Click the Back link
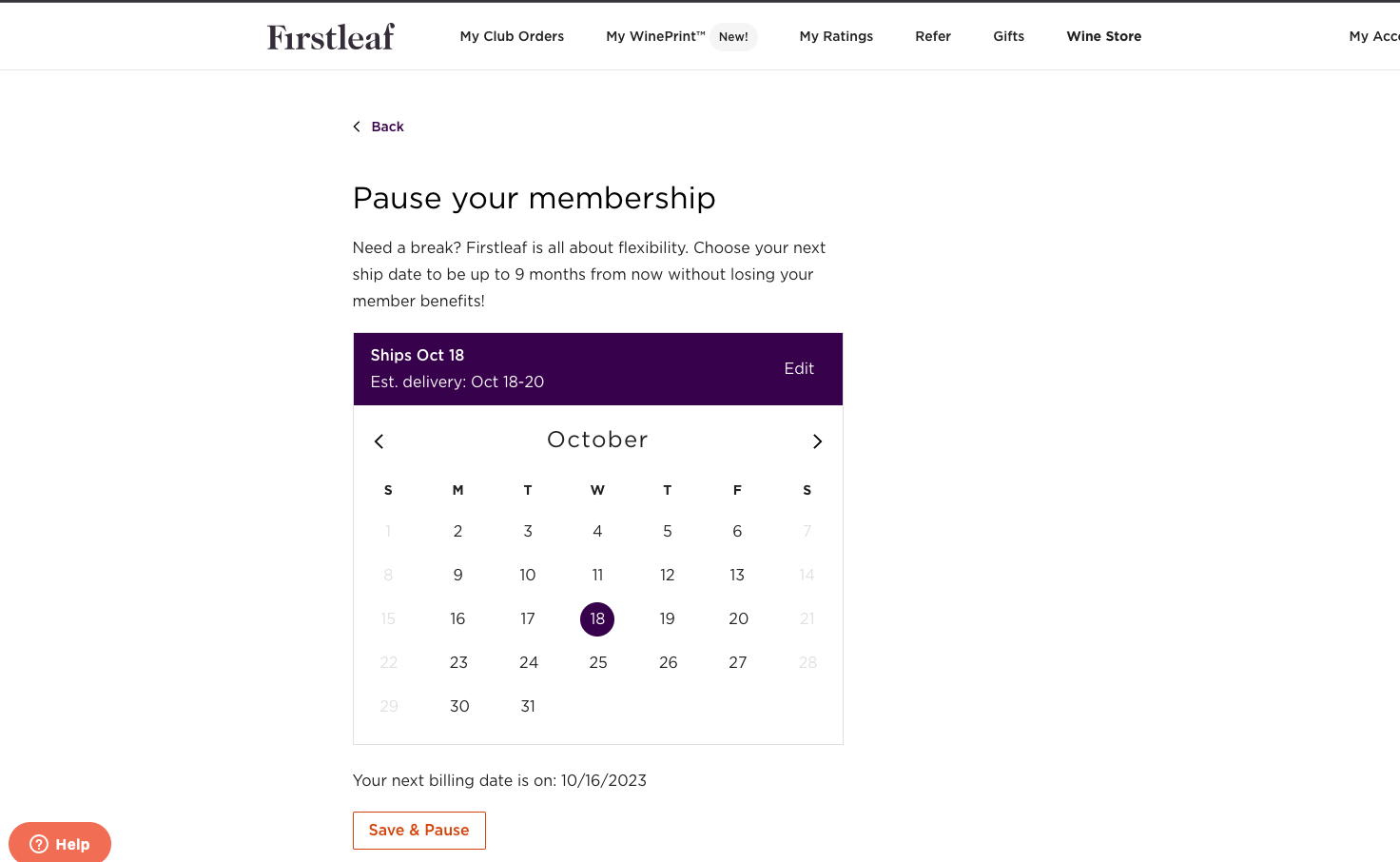This screenshot has width=1400, height=862. pos(387,126)
